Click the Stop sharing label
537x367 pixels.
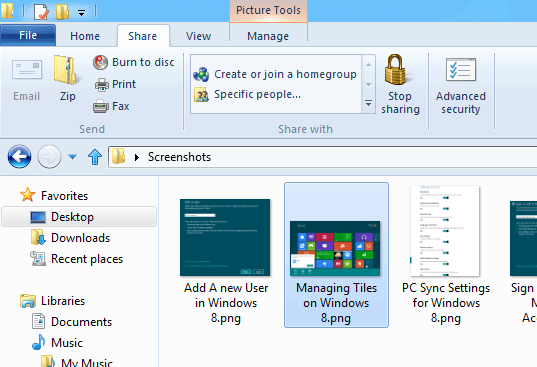(400, 103)
